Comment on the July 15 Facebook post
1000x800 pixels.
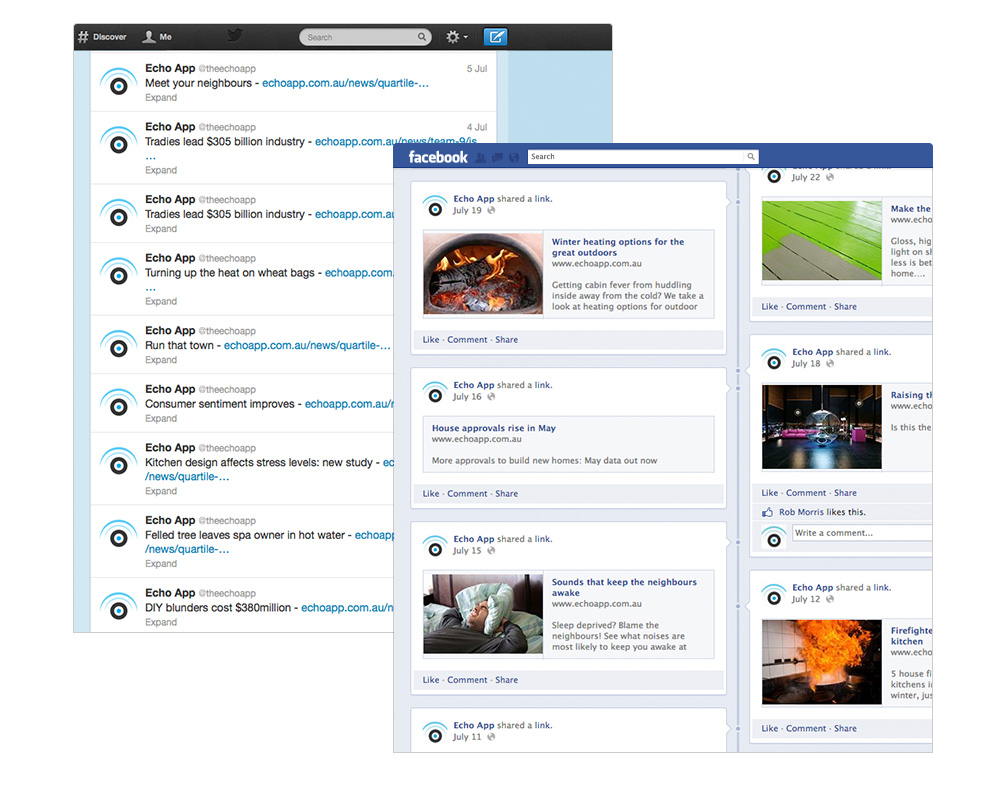pyautogui.click(x=467, y=680)
